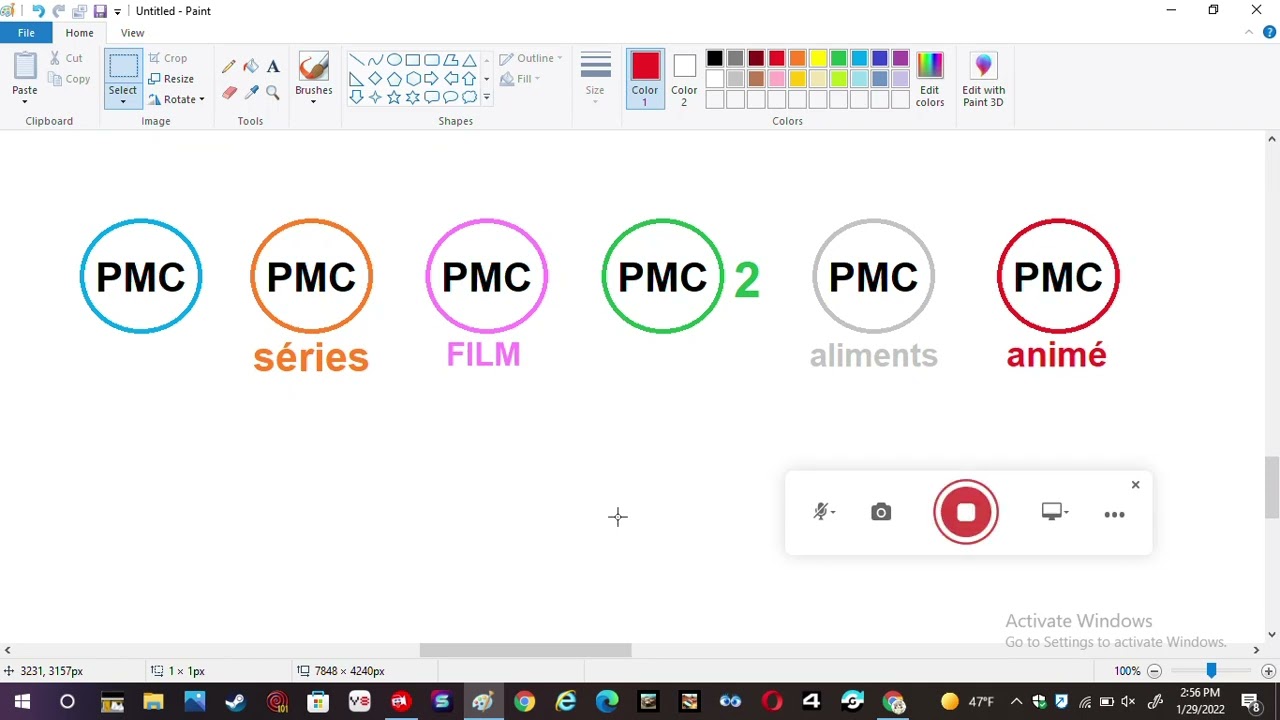The height and width of the screenshot is (720, 1280).
Task: Choose the Oval shape
Action: pos(394,60)
